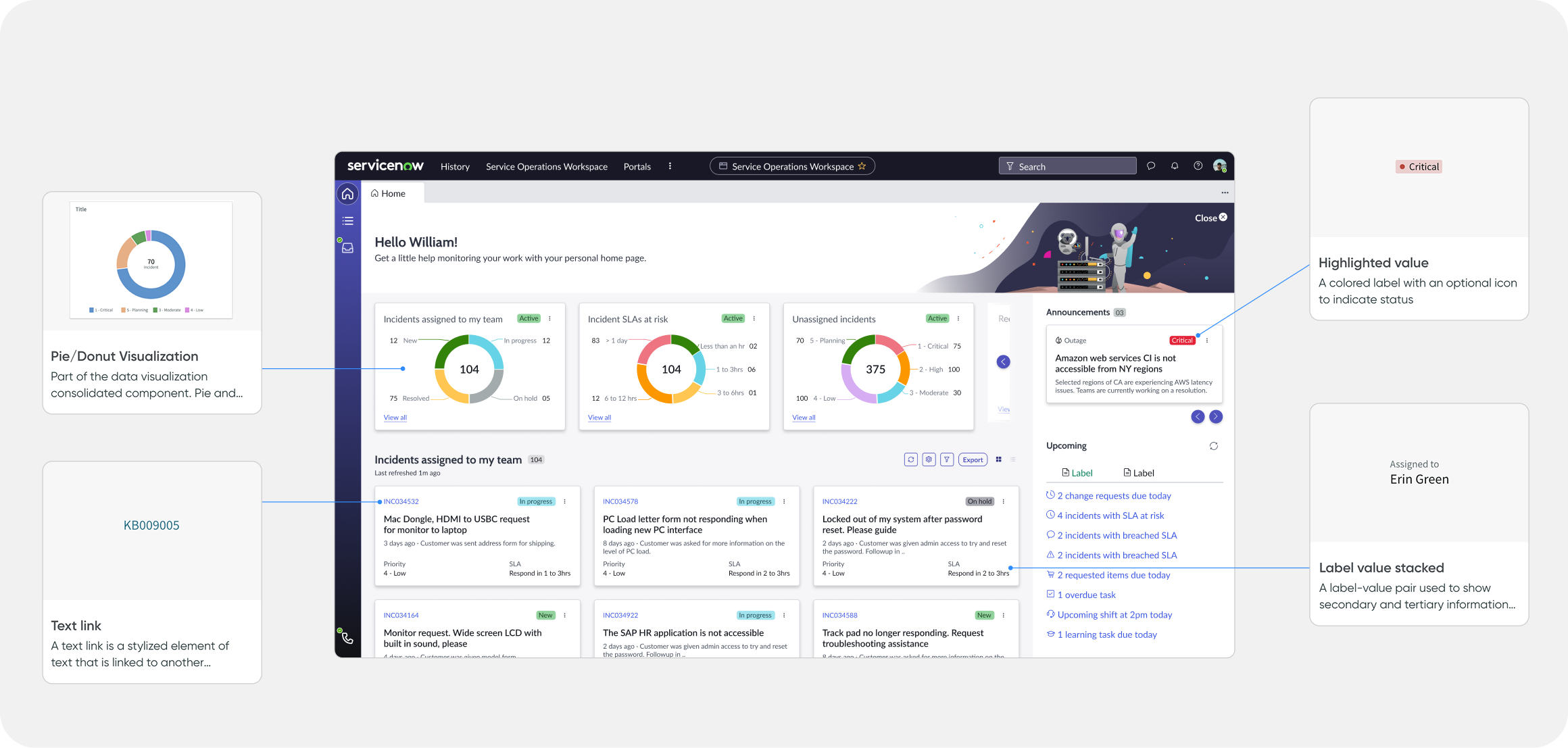Screen dimensions: 1568x748
Task: Open the tab bar ellipsis overflow menu
Action: click(x=1225, y=193)
